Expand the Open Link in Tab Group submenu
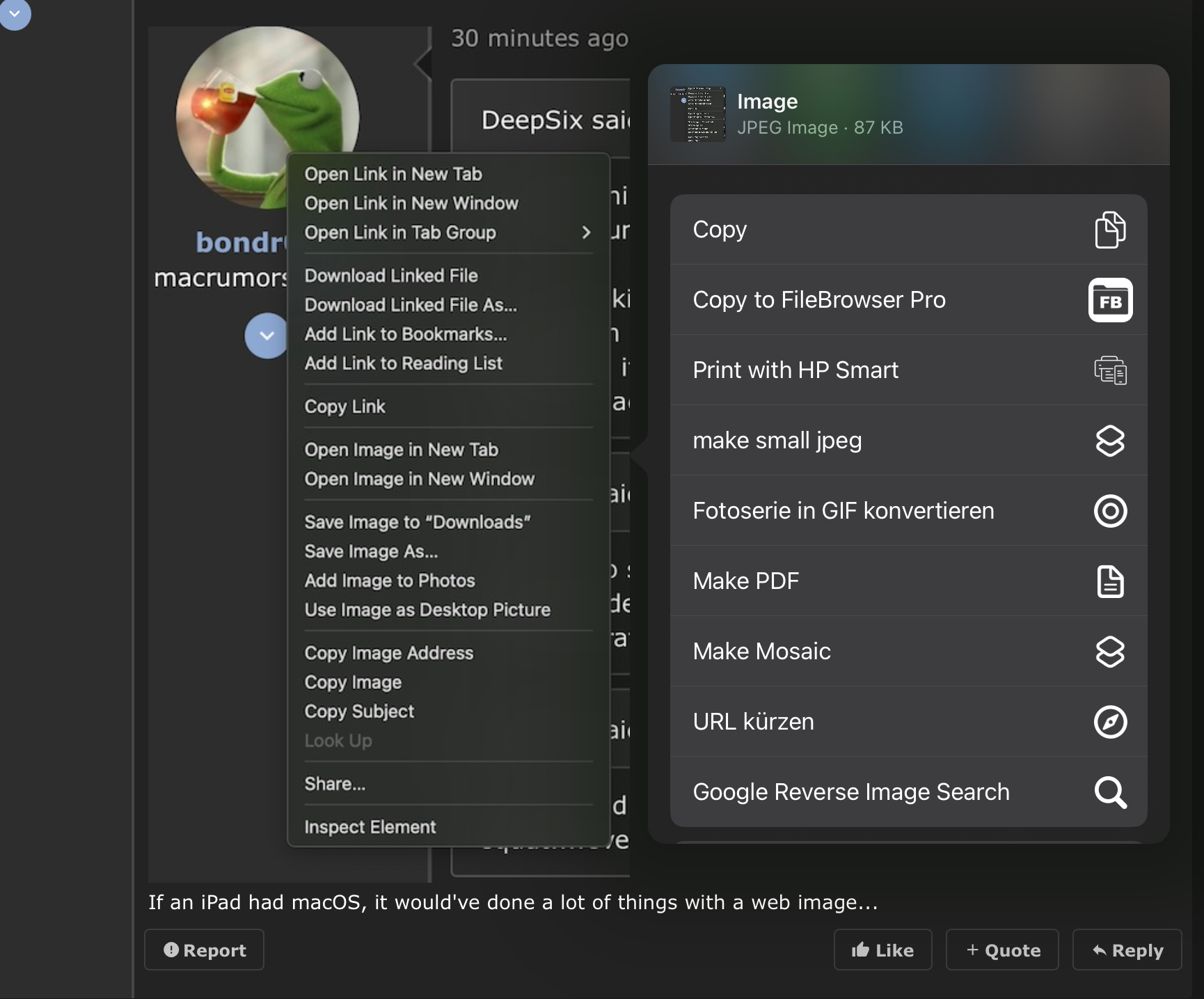The height and width of the screenshot is (999, 1204). click(x=586, y=233)
